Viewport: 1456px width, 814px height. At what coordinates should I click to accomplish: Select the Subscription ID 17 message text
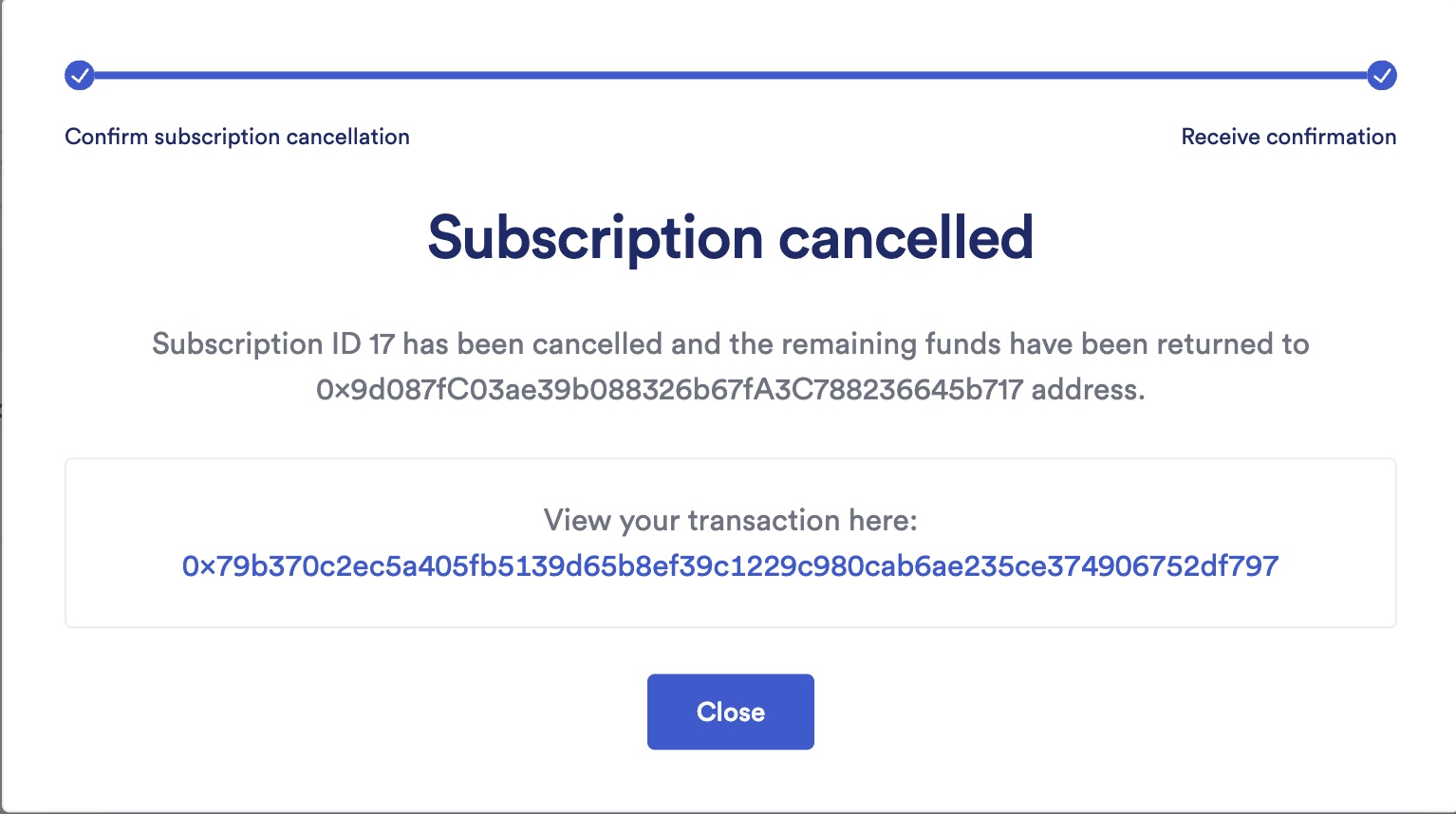[x=730, y=344]
